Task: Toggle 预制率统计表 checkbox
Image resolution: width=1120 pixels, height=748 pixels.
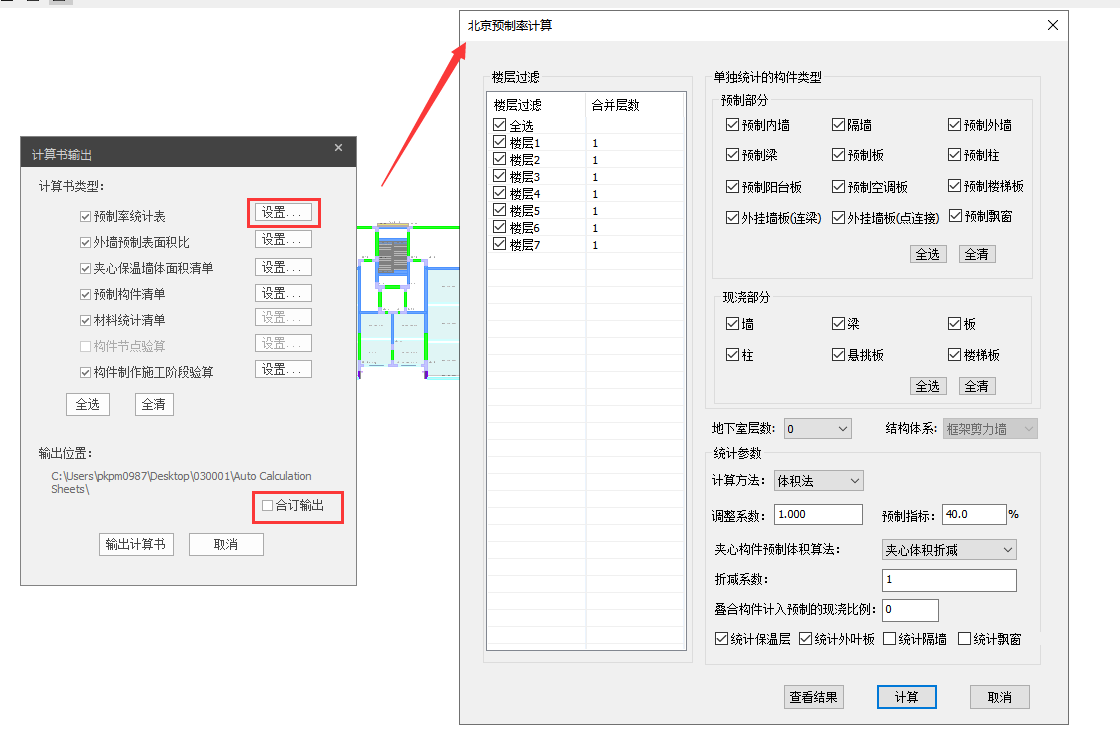Action: (x=85, y=216)
